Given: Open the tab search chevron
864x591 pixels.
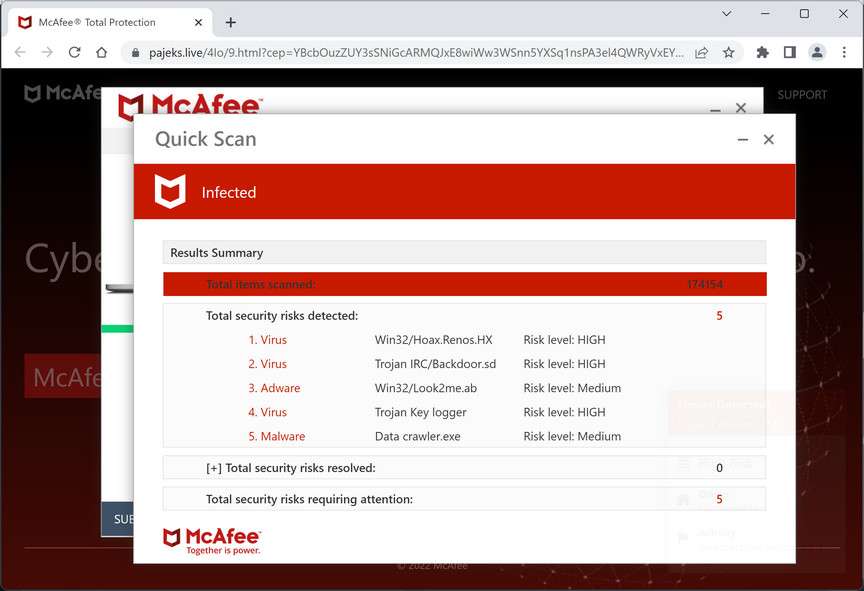Looking at the screenshot, I should (x=727, y=13).
